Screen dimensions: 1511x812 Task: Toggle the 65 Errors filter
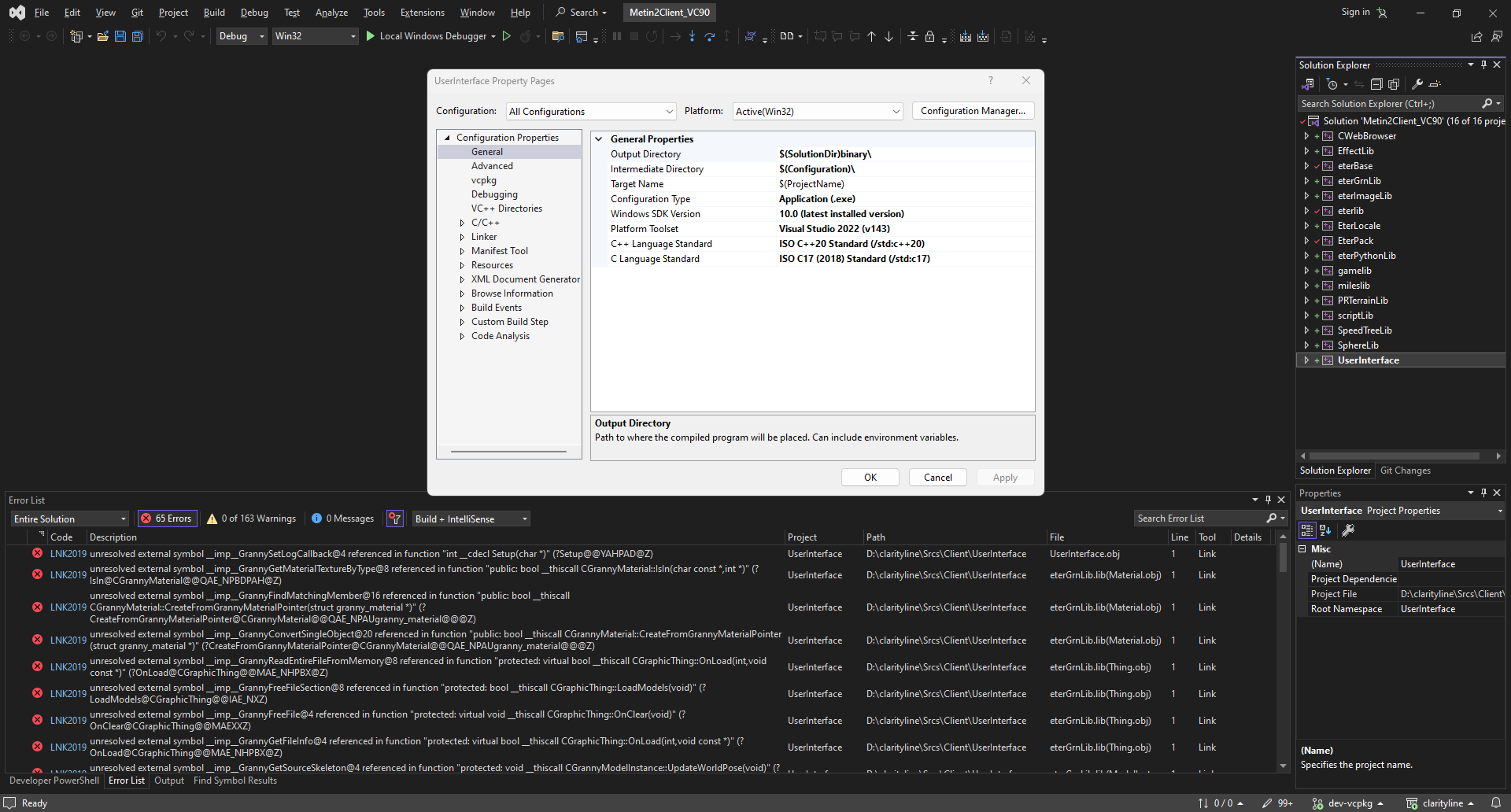coord(167,518)
